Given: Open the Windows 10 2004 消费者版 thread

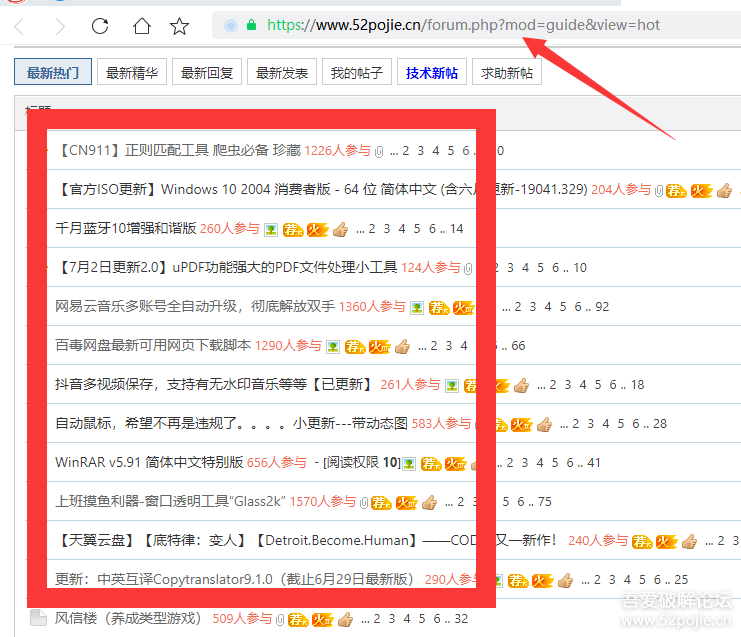Looking at the screenshot, I should (x=321, y=189).
